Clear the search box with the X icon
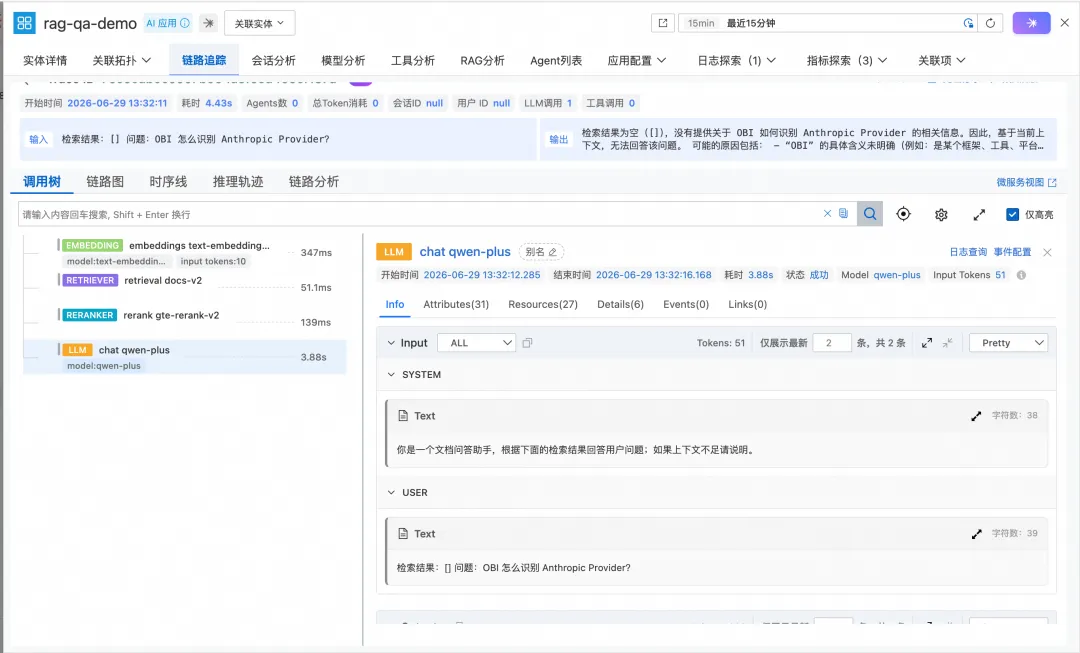Viewport: 1080px width, 653px height. coord(827,214)
